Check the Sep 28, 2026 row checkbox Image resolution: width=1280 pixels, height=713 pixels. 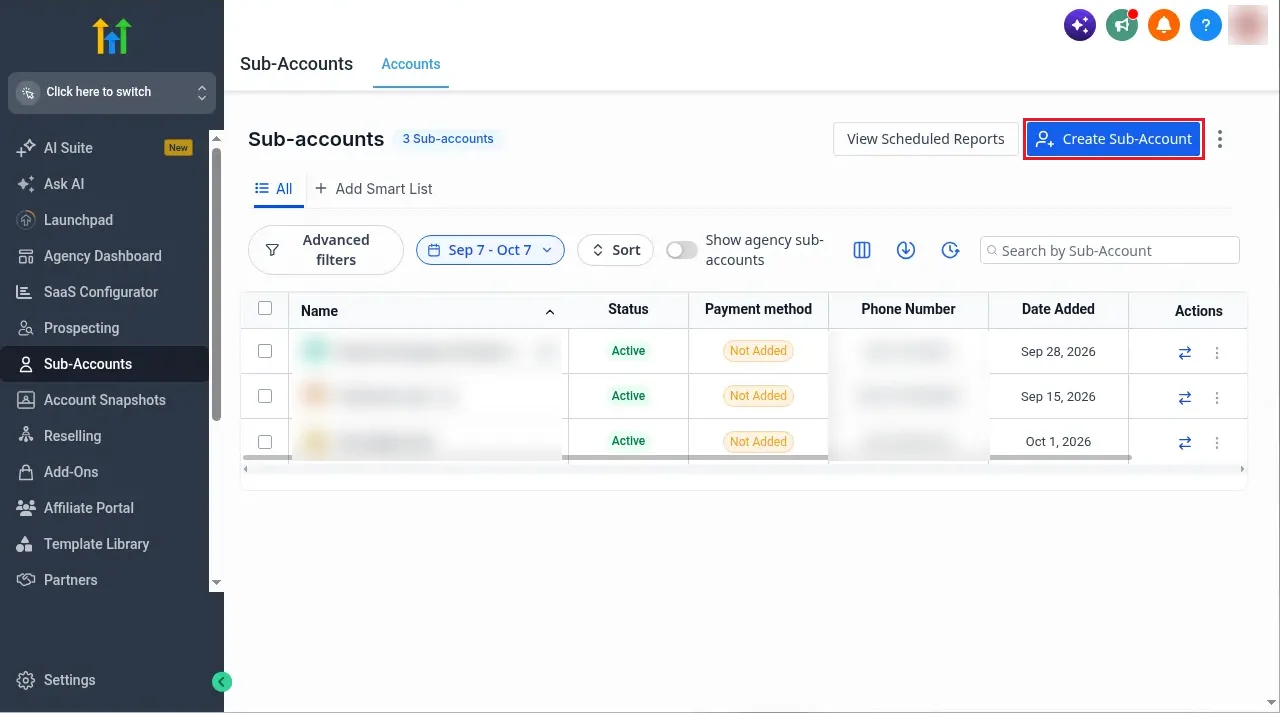[265, 351]
